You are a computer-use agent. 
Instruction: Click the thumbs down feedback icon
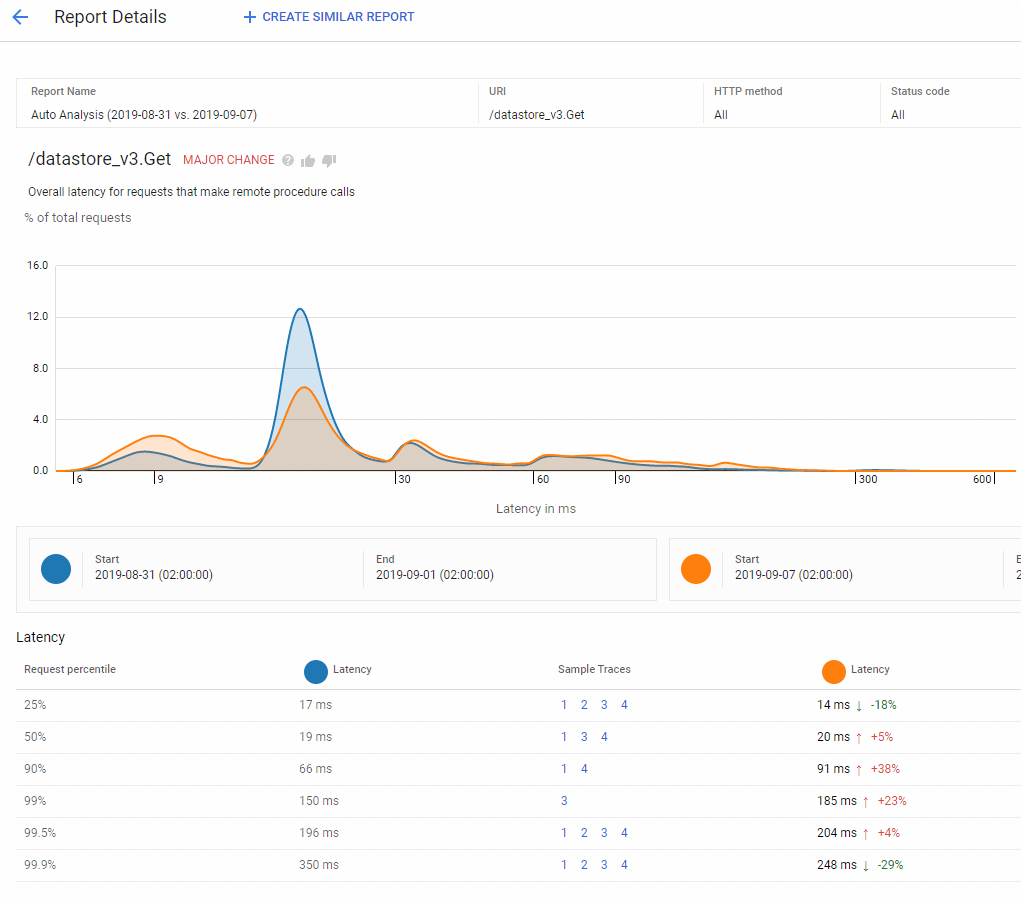(x=329, y=161)
